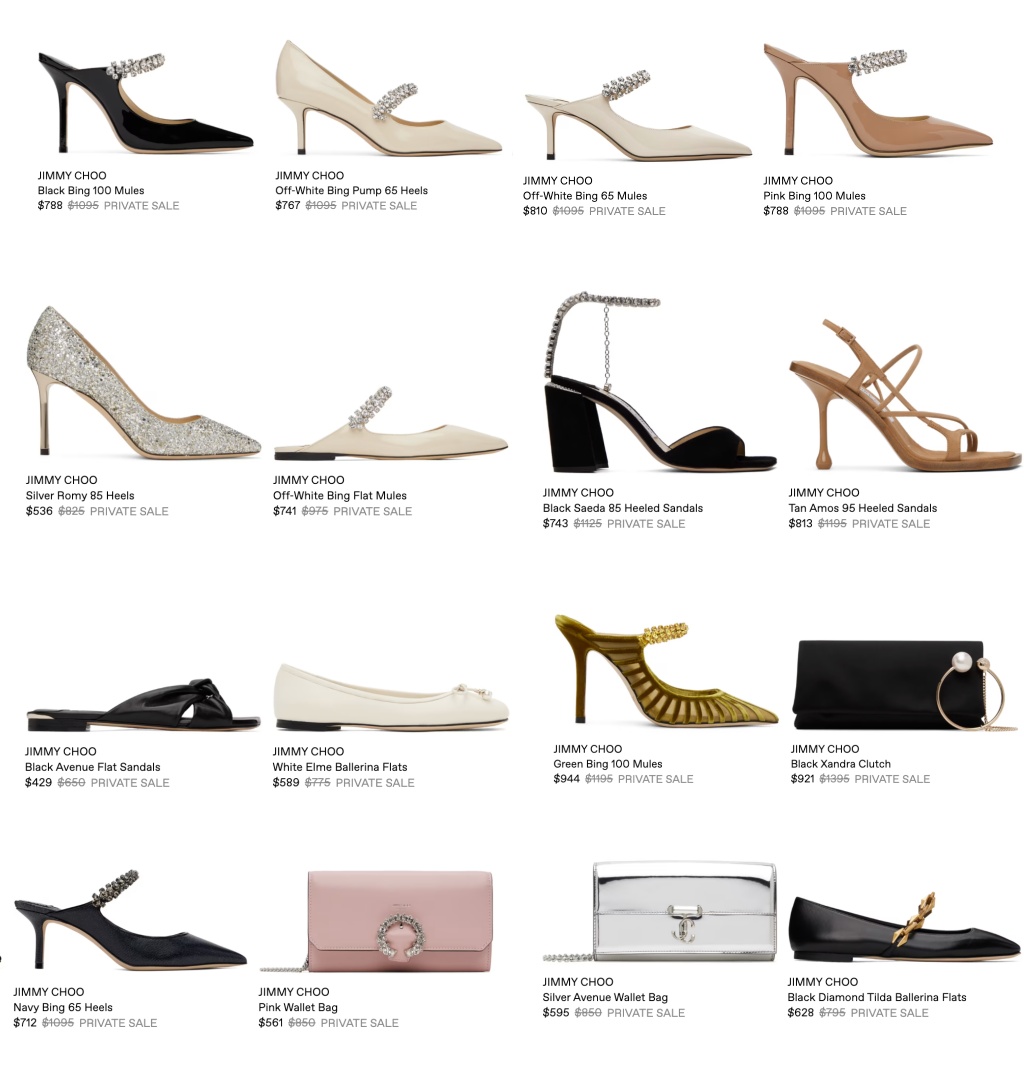
Task: Open the 'Navy Bing 65 Heels' title link
Action: (x=63, y=1007)
